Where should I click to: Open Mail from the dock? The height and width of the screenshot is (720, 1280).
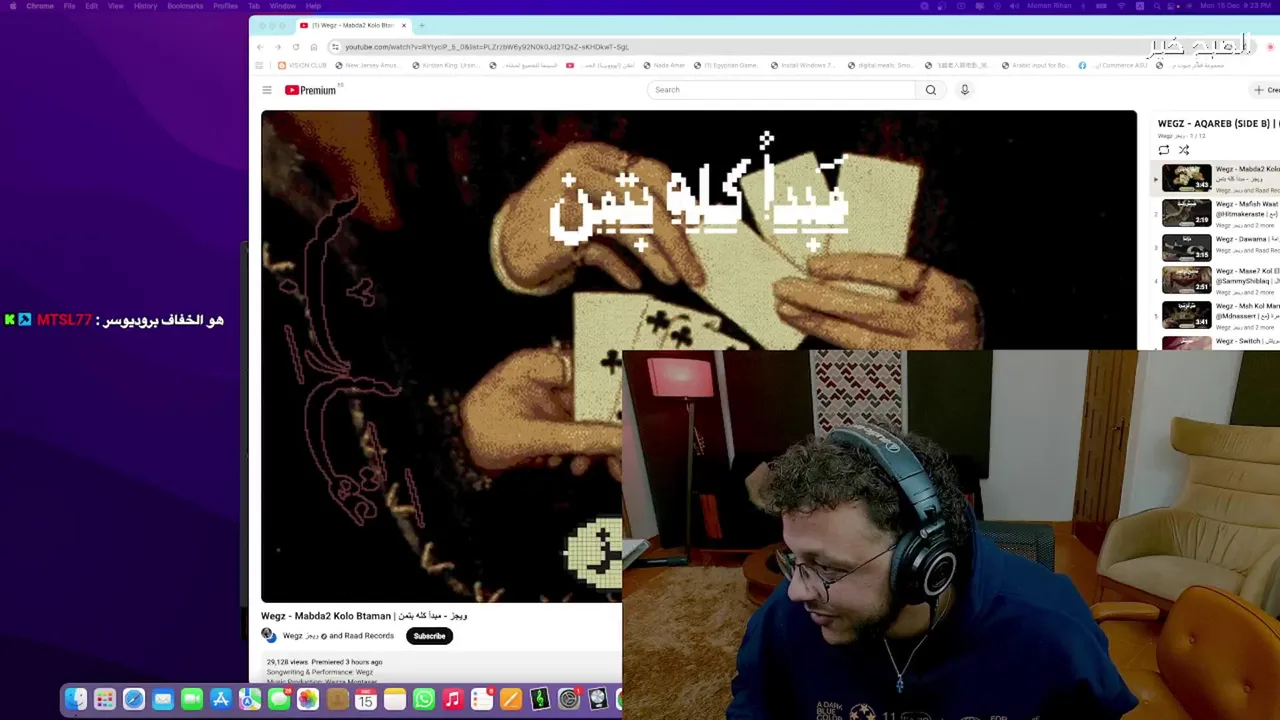coord(163,699)
